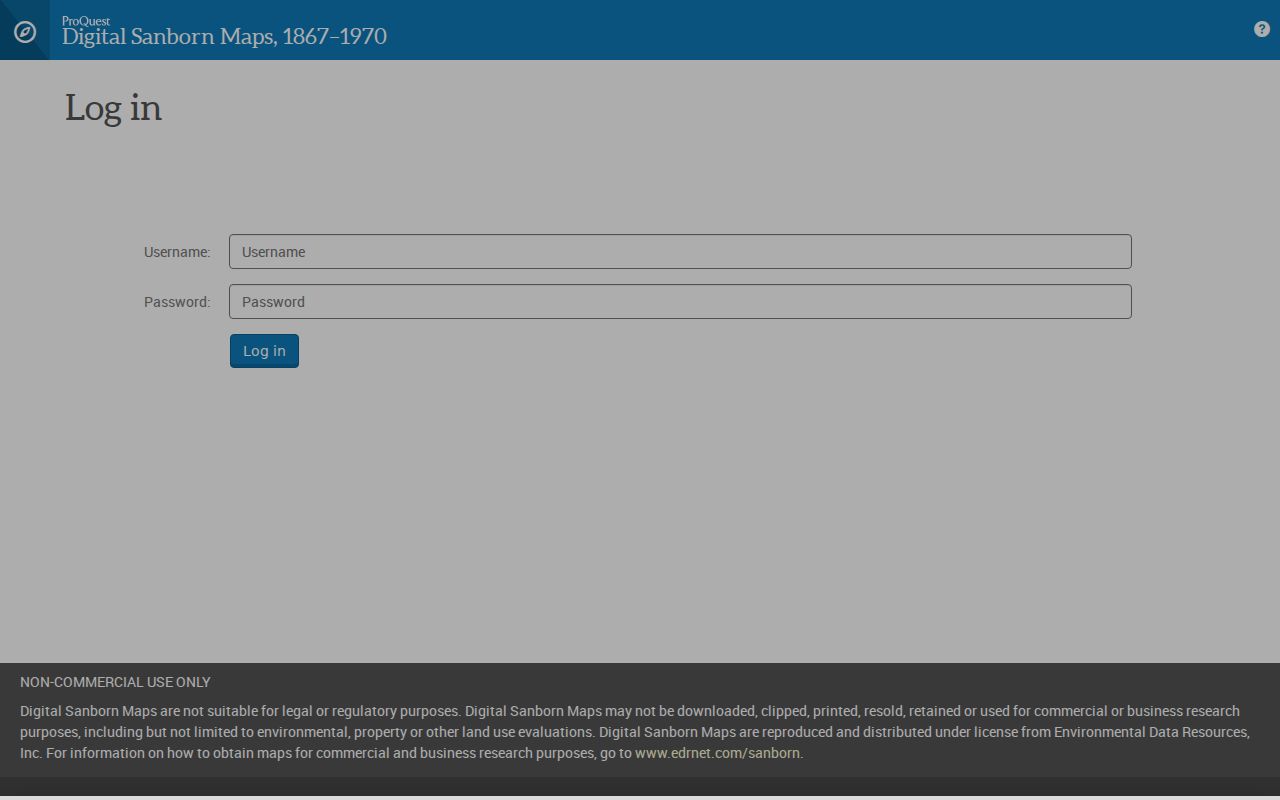Screen dimensions: 1280x800
Task: Click the NON-COMMERCIAL USE ONLY heading
Action: click(x=115, y=682)
